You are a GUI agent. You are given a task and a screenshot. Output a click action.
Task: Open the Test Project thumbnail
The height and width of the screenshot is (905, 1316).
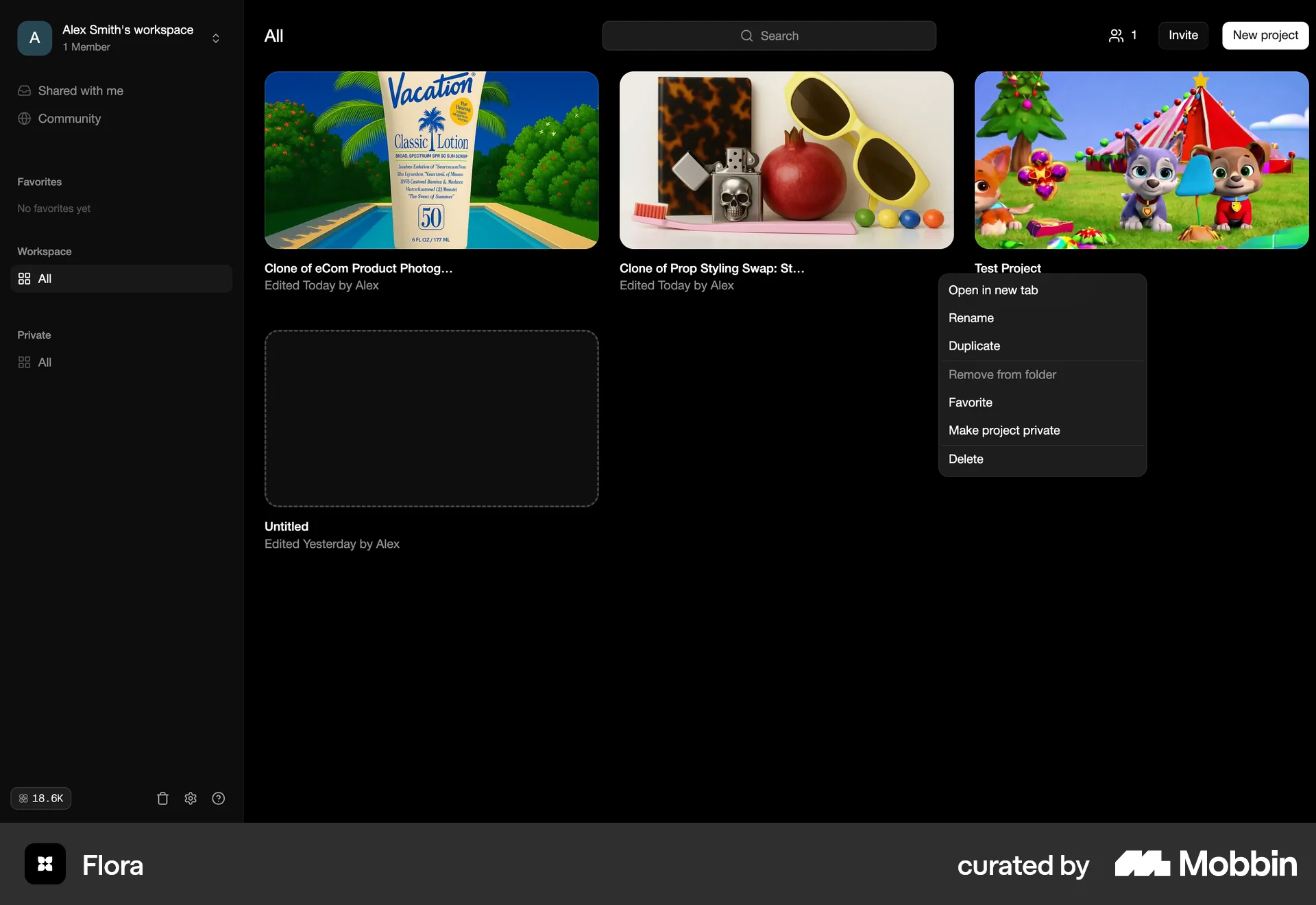pyautogui.click(x=1141, y=160)
